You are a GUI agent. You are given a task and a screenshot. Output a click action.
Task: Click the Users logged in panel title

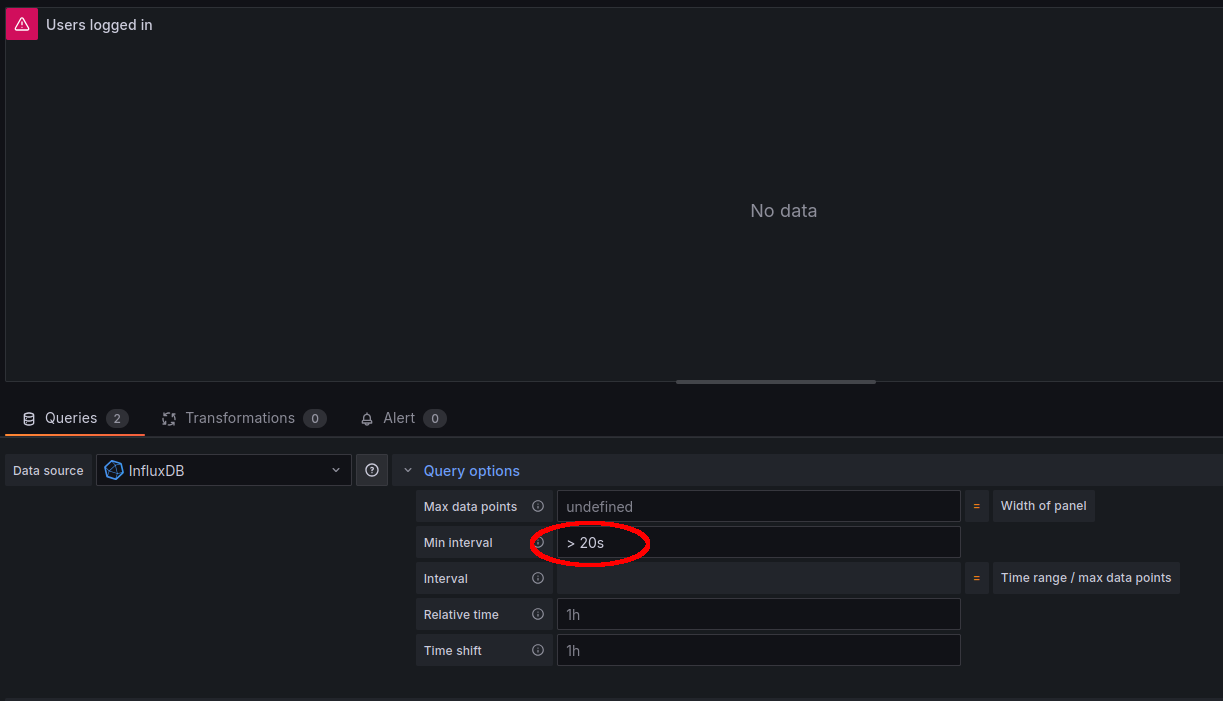click(x=99, y=25)
